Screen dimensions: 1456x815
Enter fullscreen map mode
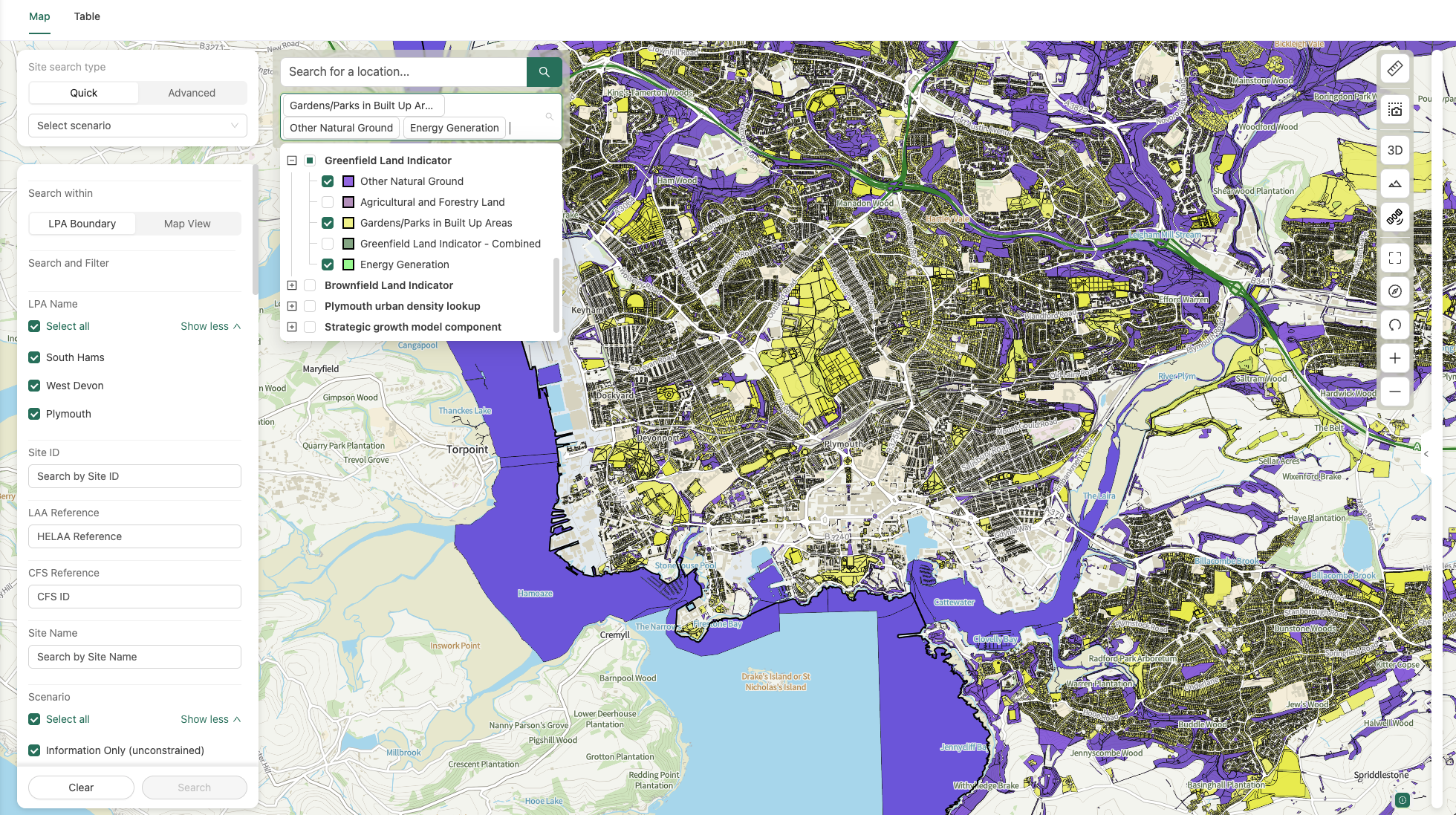point(1395,258)
